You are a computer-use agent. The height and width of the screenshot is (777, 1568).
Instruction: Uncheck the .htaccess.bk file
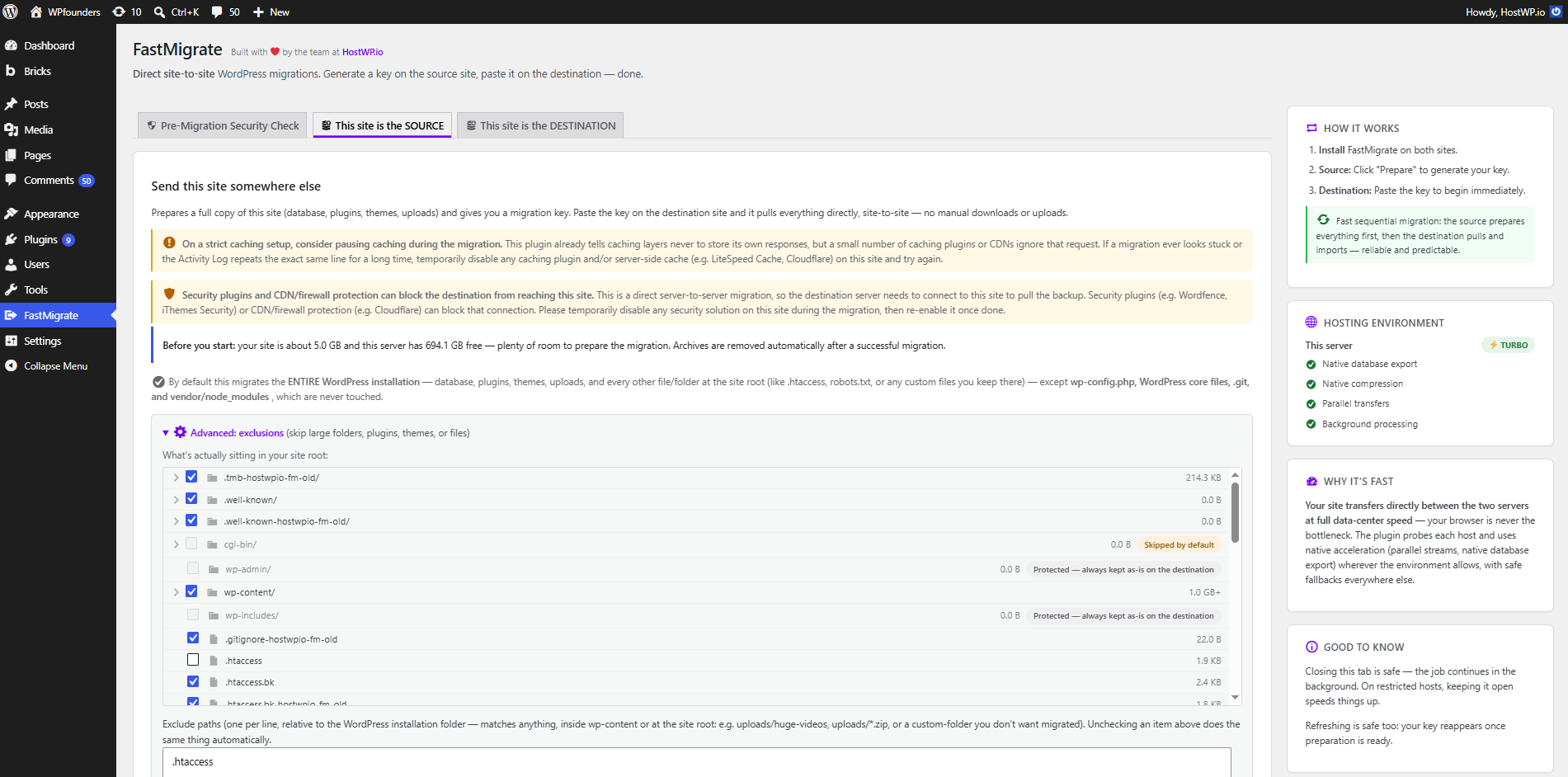coord(193,681)
